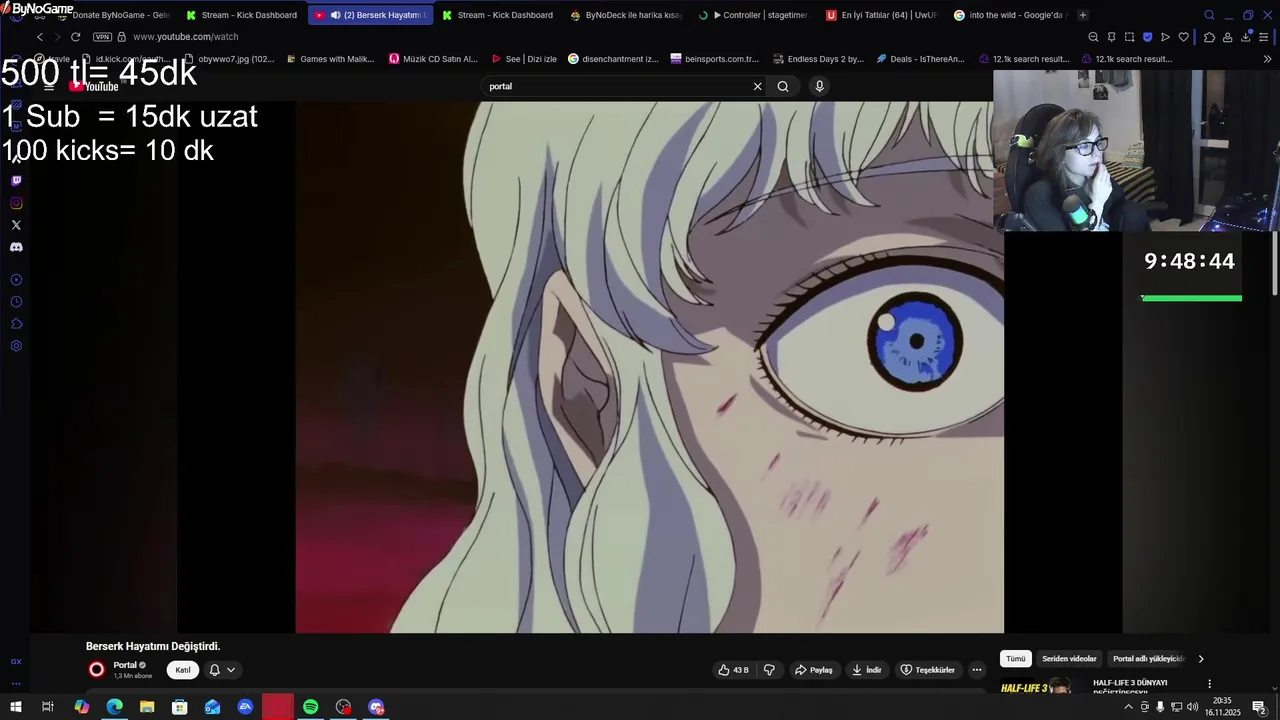Open Discord from the browser sidebar
This screenshot has width=1280, height=720.
[16, 247]
